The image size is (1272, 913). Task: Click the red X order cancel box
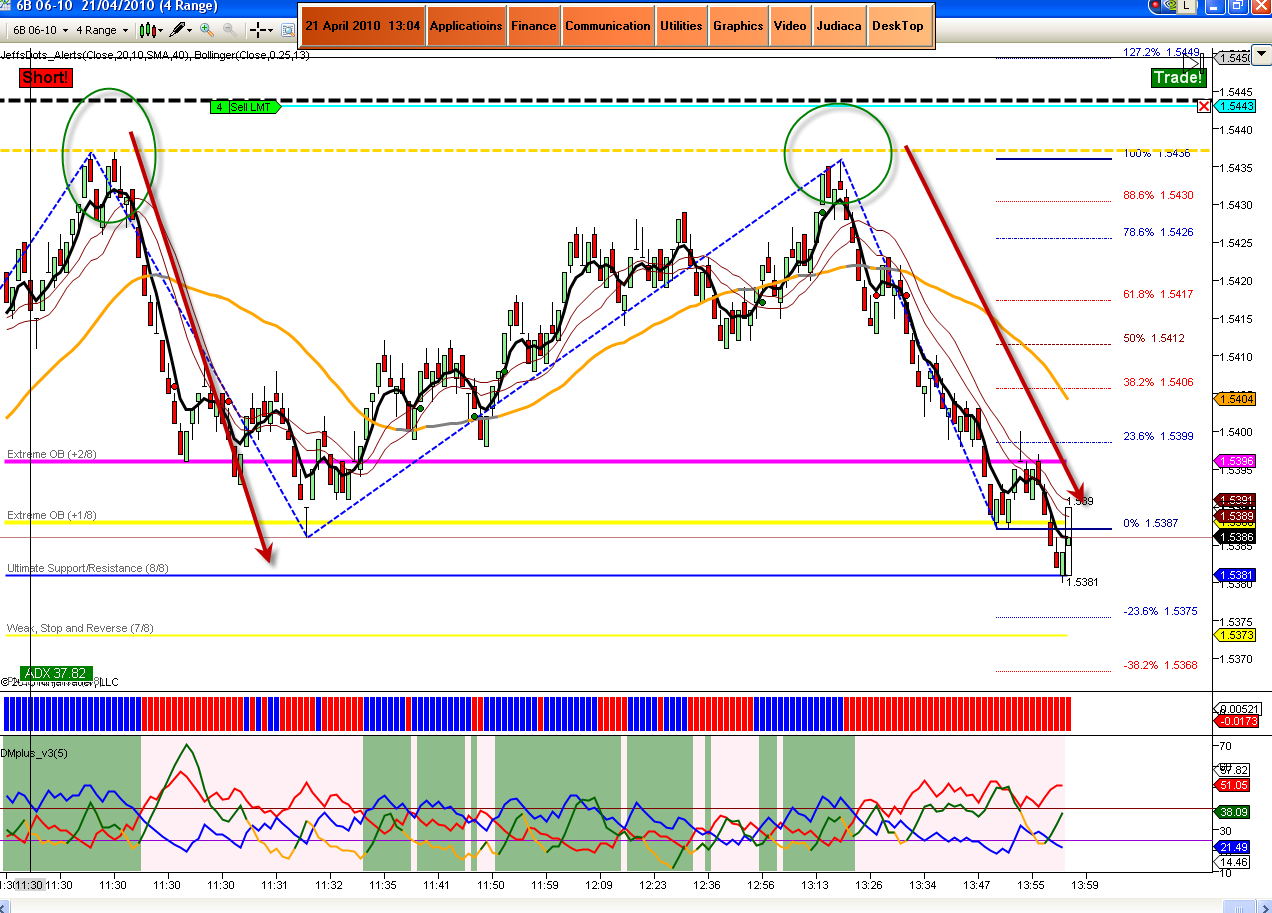point(1204,106)
